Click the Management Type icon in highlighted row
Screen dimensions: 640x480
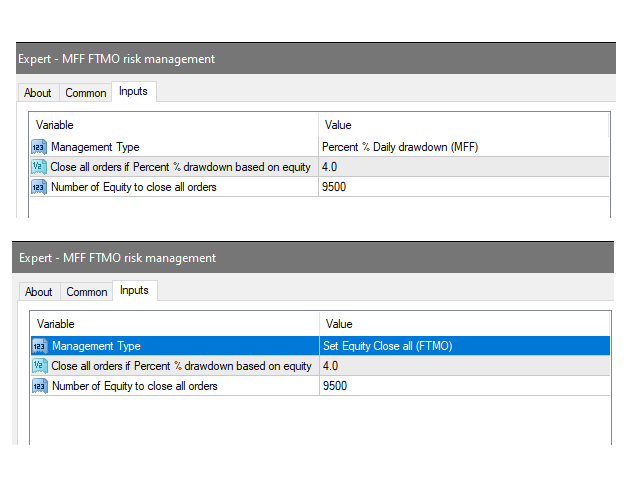pyautogui.click(x=40, y=346)
